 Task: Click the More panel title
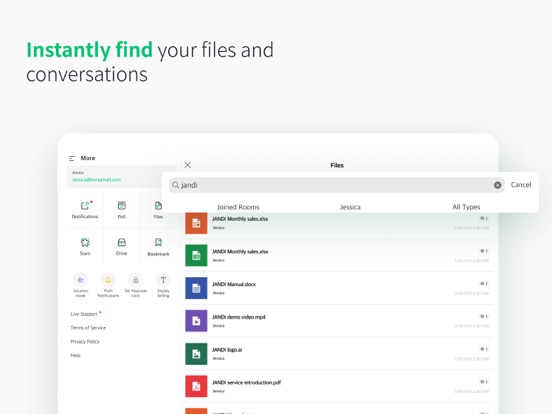pos(88,158)
